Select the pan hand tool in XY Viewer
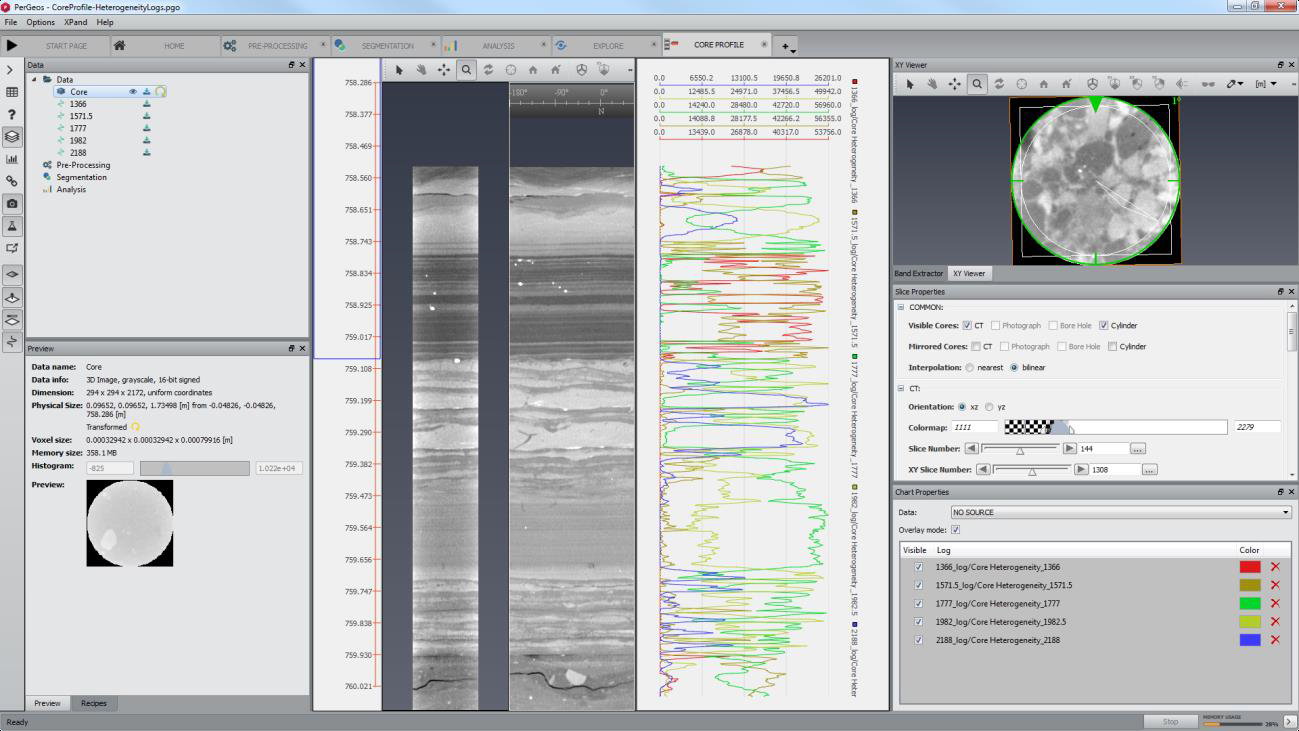 tap(932, 84)
